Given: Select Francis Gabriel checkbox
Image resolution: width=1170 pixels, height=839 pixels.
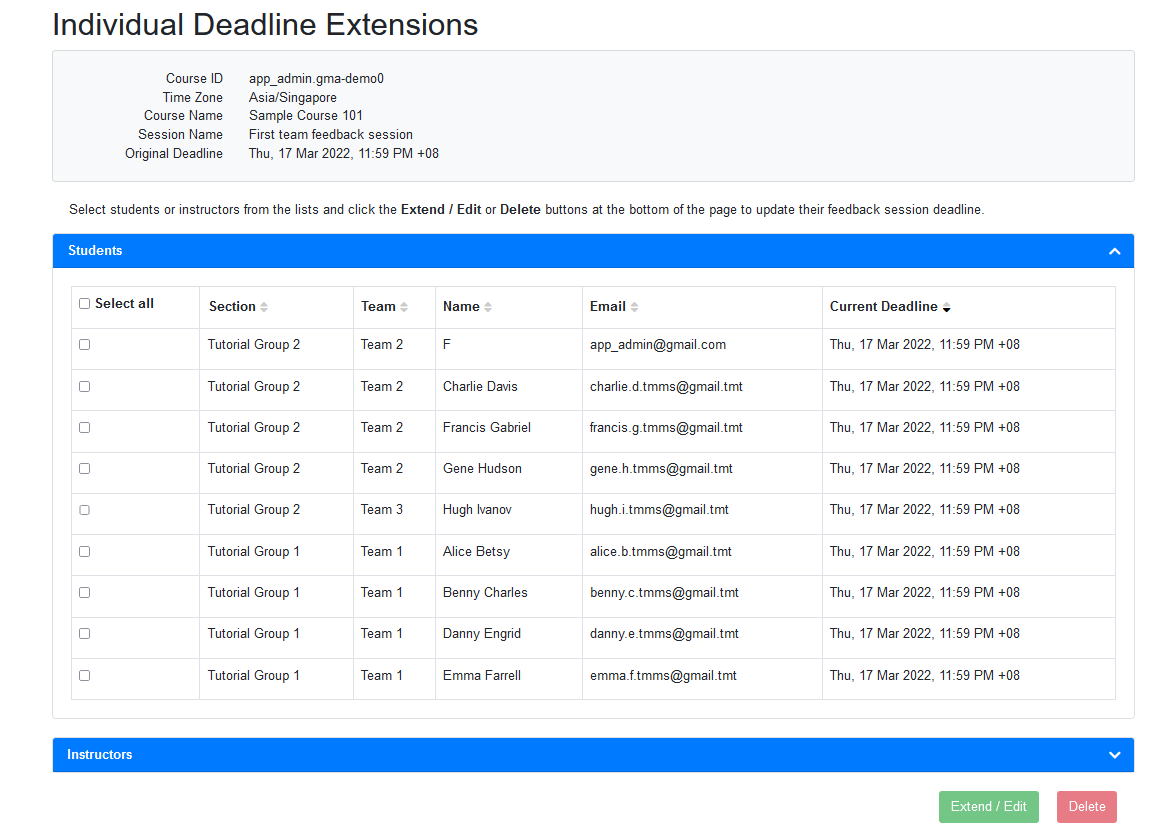Looking at the screenshot, I should coord(84,428).
